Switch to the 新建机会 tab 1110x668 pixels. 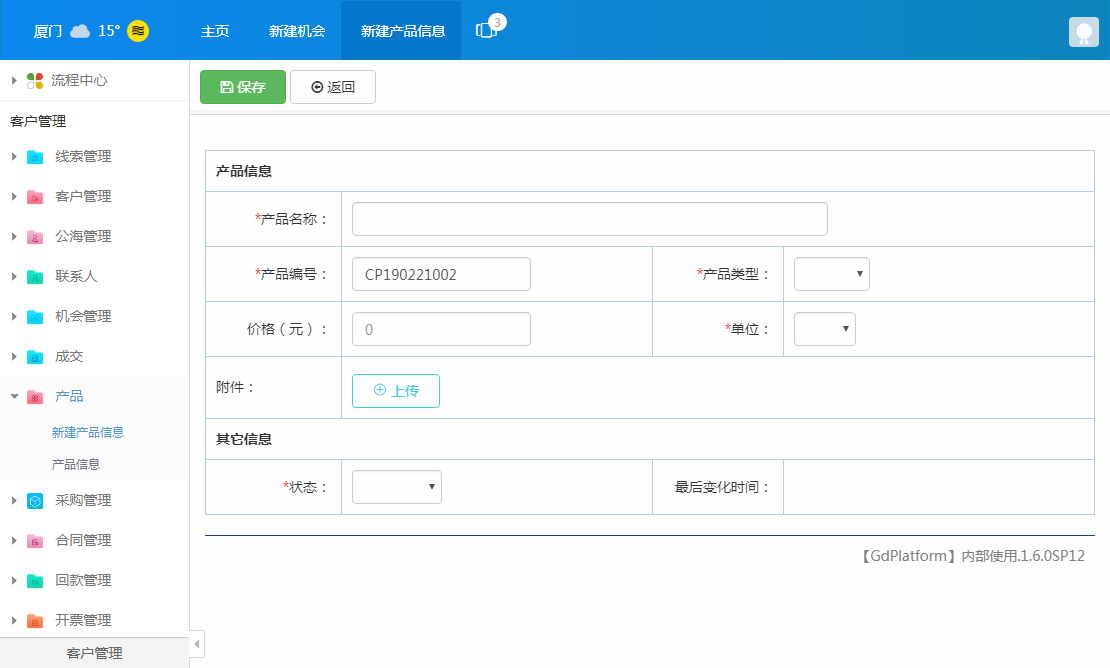(297, 31)
